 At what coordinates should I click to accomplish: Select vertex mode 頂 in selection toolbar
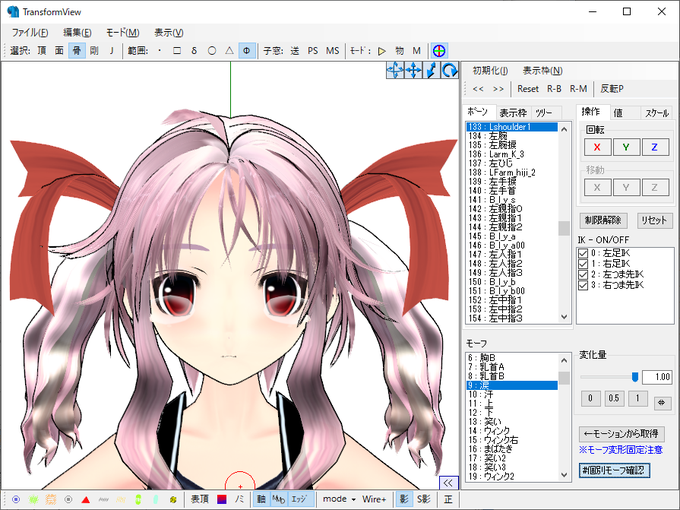tap(42, 51)
